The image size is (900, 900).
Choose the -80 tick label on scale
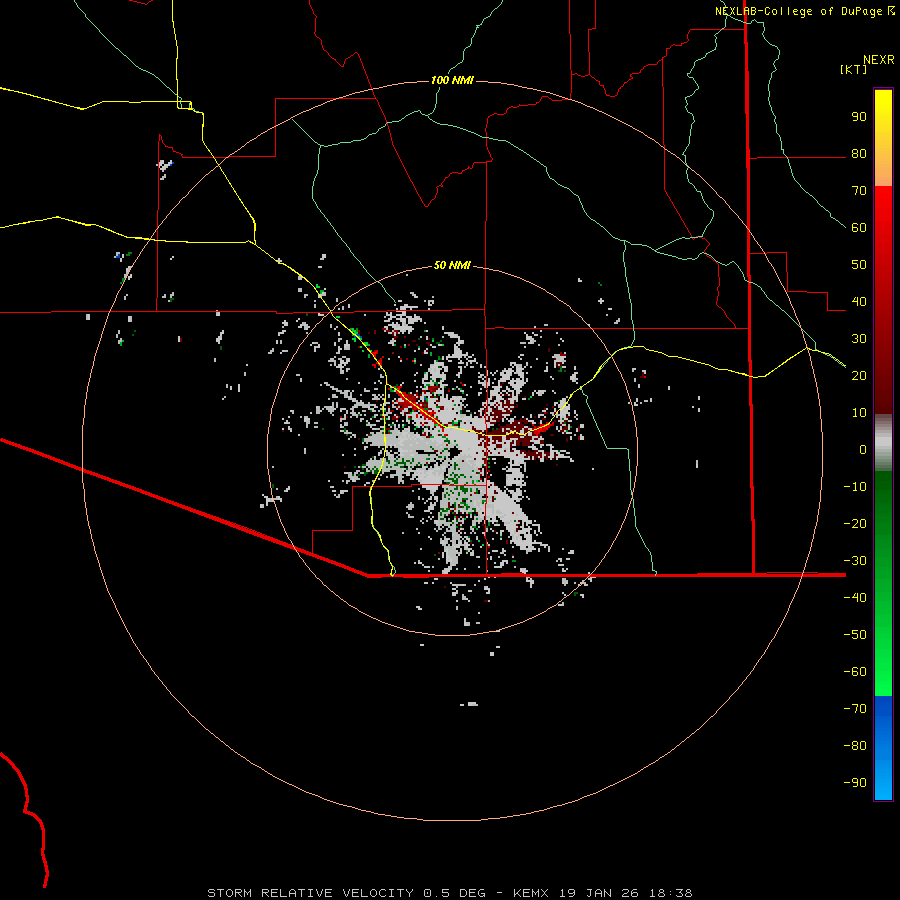coord(855,746)
